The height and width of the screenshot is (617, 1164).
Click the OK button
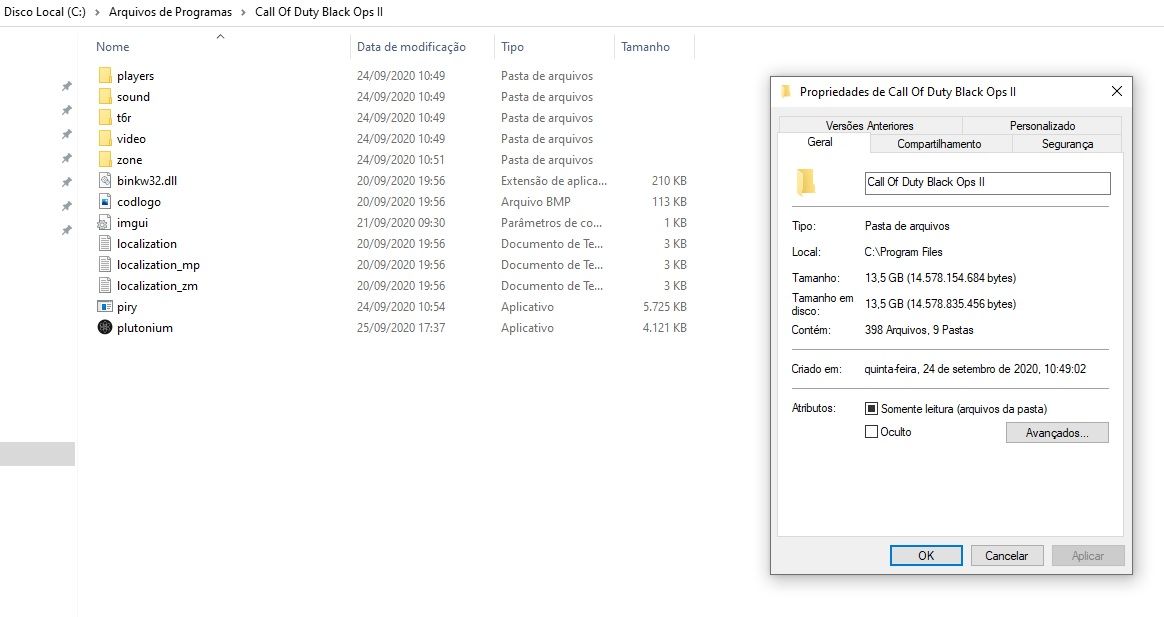926,555
